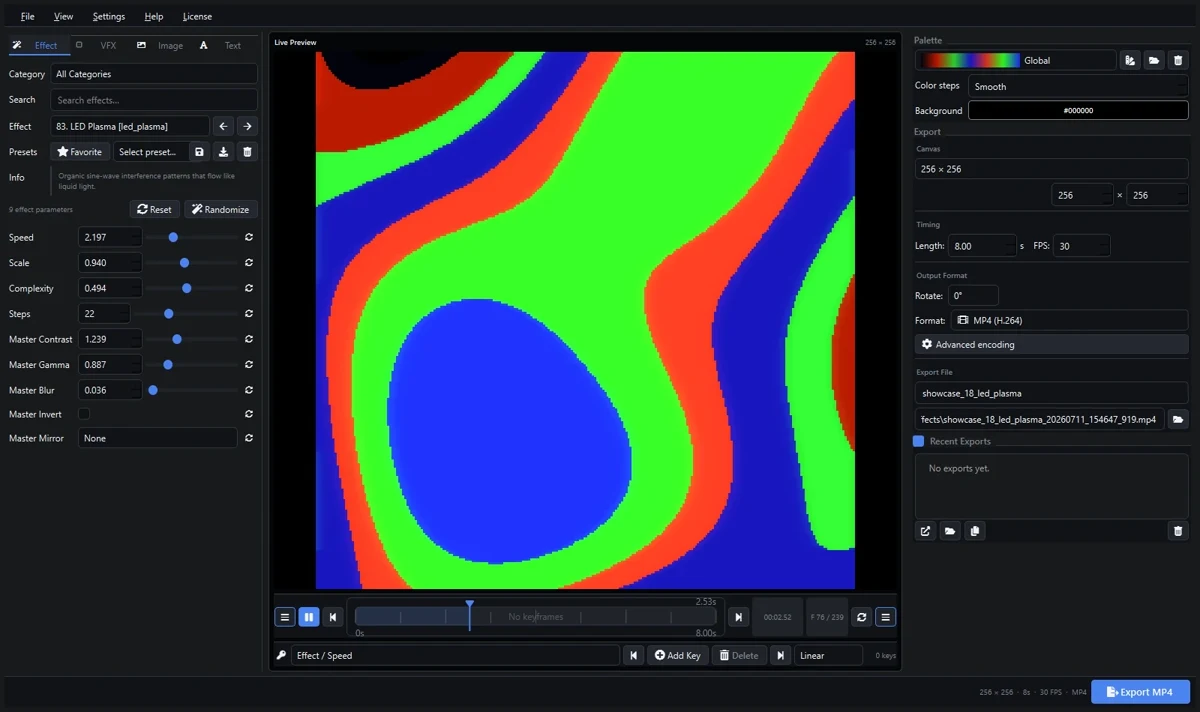Open the Help menu
Screen dimensions: 1200x712
[x=154, y=16]
